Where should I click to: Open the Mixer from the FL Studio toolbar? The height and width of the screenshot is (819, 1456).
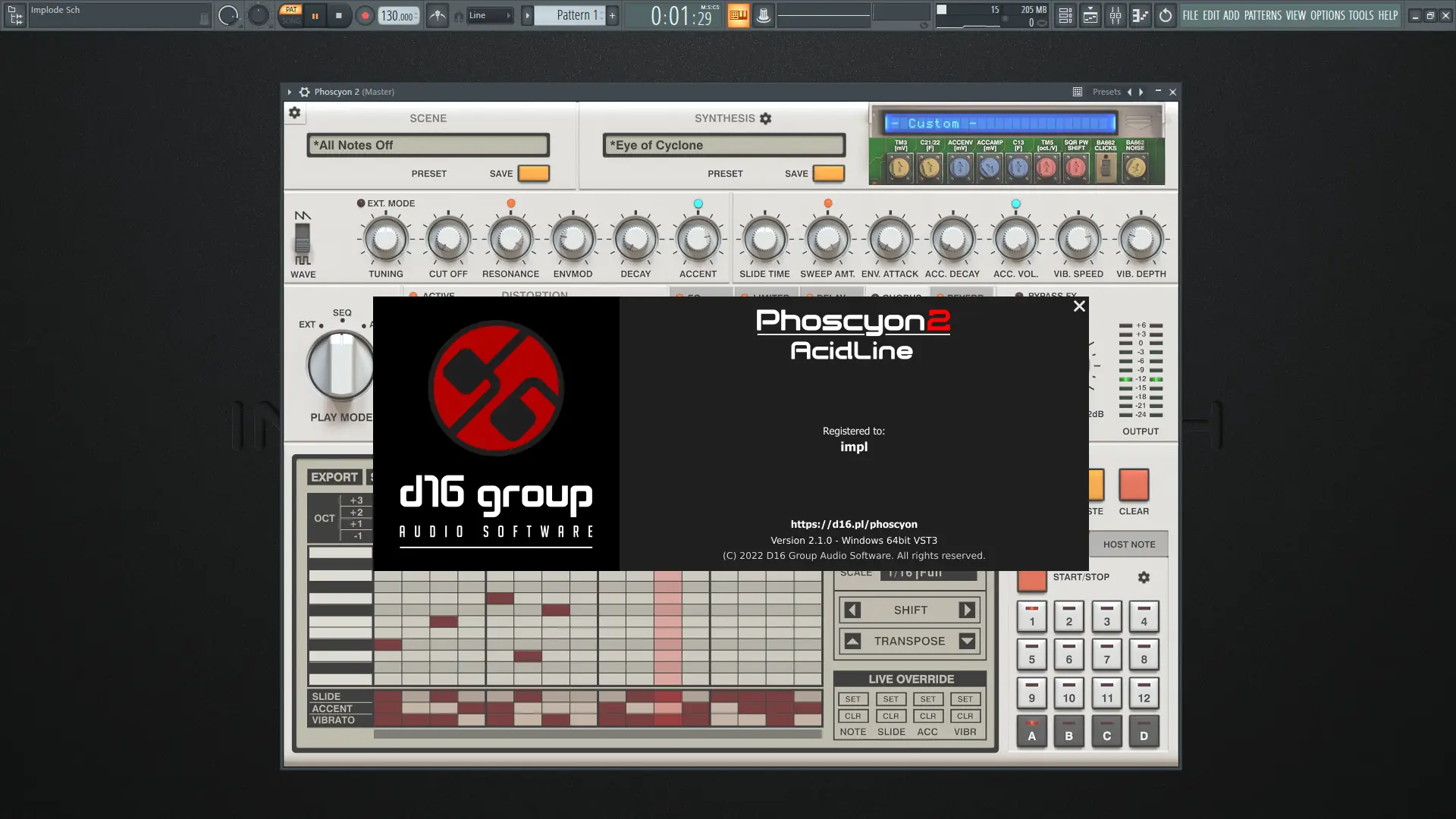coord(1116,15)
